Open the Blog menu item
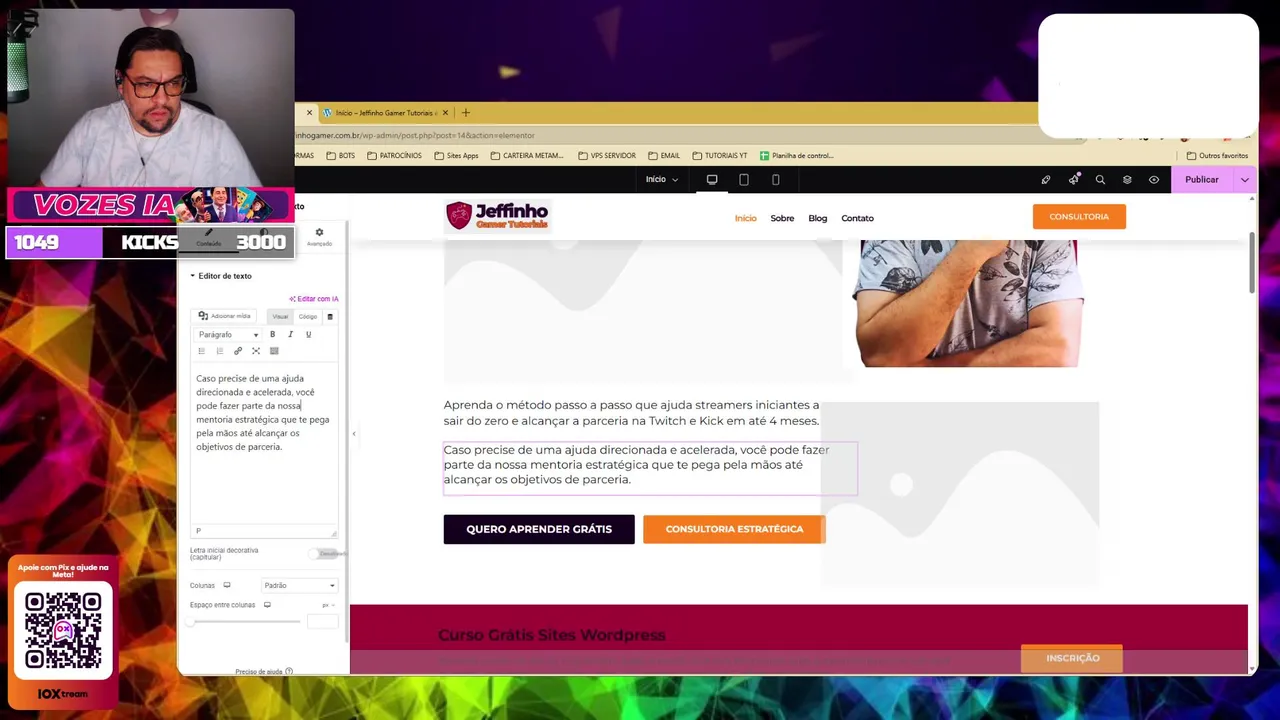Viewport: 1280px width, 720px height. pyautogui.click(x=818, y=218)
